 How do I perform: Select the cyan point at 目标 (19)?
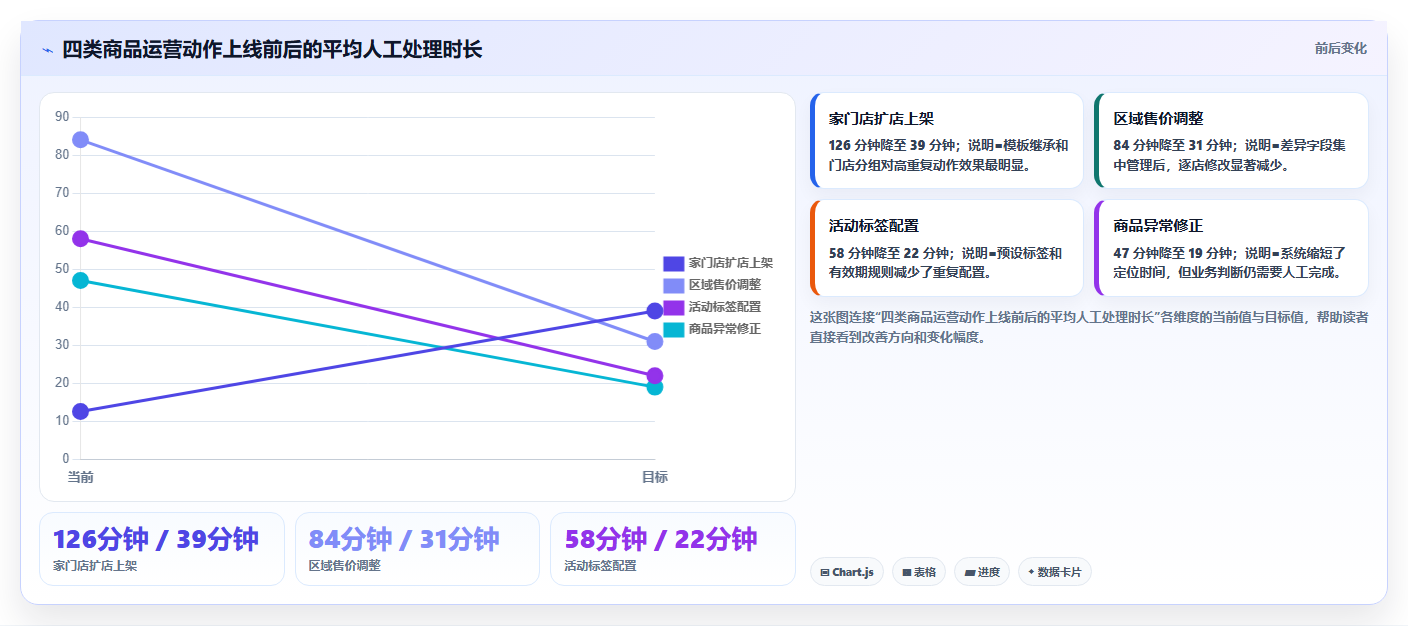[655, 387]
